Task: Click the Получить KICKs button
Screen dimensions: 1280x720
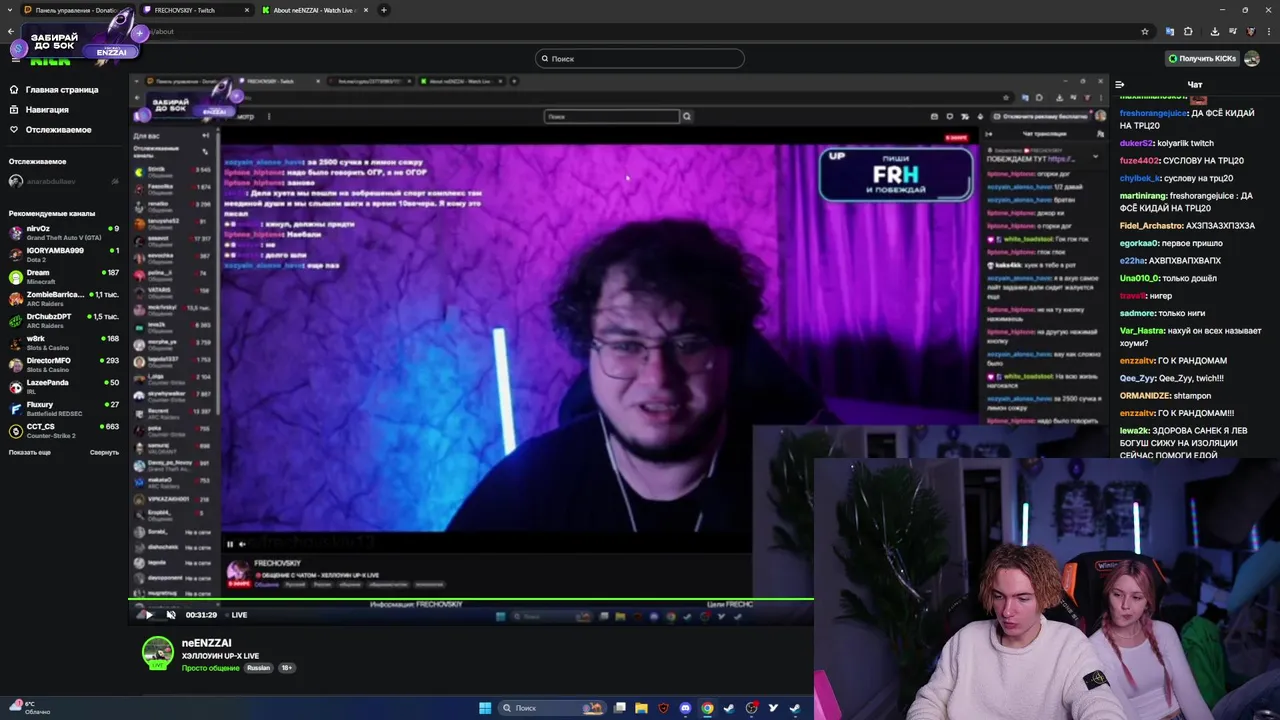Action: [1203, 58]
